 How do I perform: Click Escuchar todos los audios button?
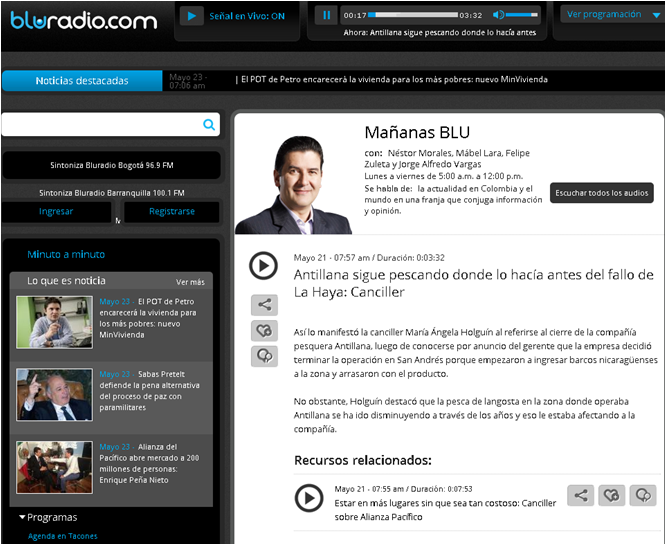point(601,193)
